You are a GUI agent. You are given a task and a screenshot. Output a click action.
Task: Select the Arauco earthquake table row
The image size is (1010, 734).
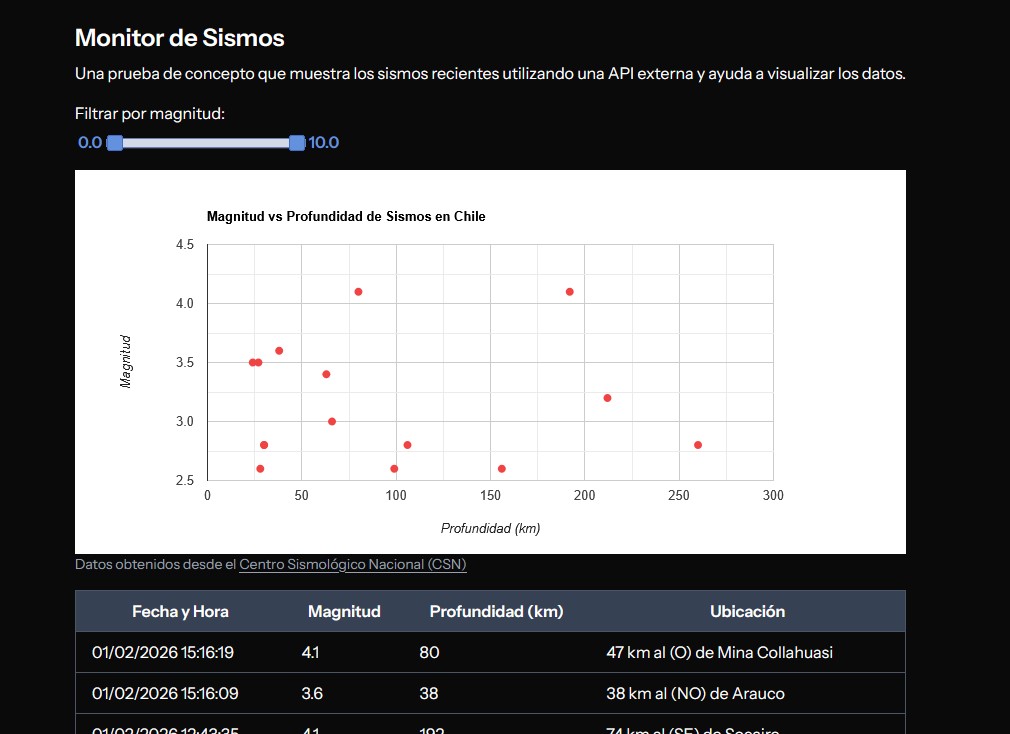coord(489,693)
